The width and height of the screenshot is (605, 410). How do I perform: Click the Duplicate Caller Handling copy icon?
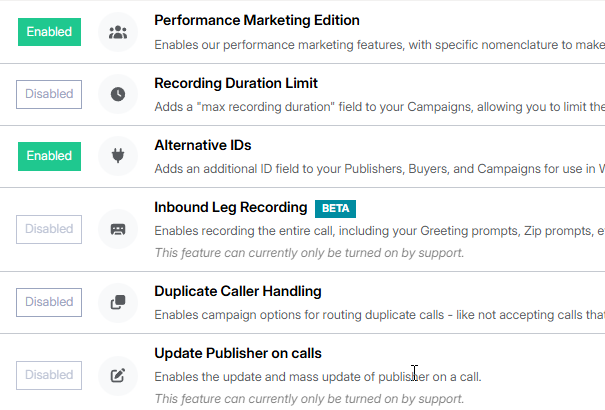coord(118,302)
